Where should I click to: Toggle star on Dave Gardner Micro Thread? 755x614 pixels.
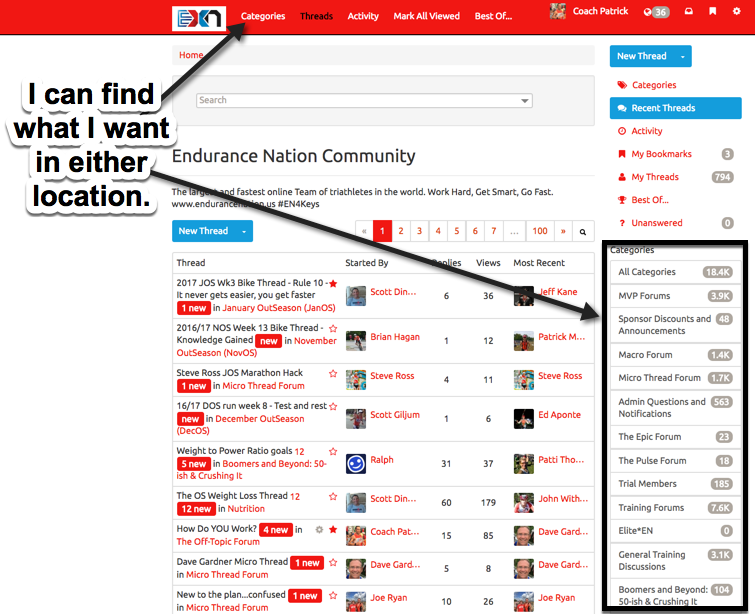[333, 562]
